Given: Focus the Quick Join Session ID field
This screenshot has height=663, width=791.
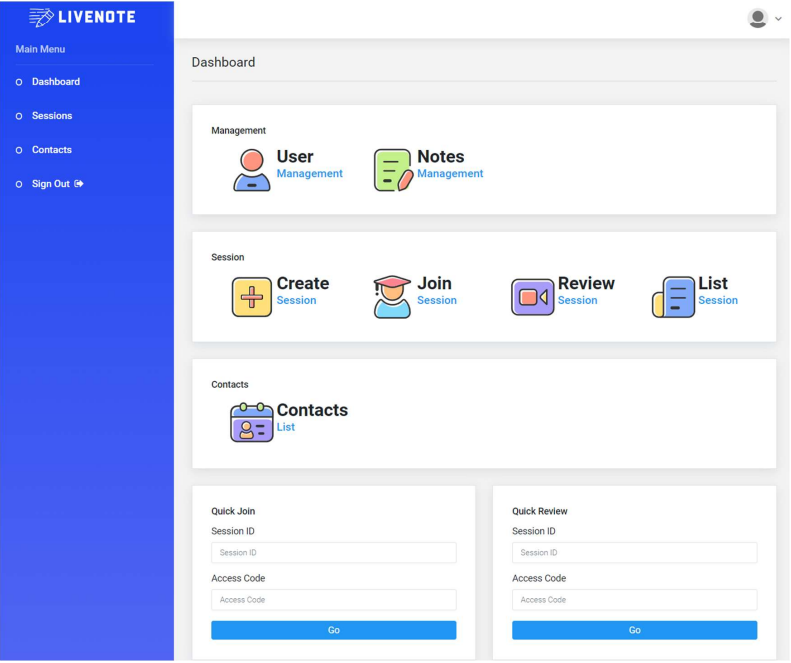Looking at the screenshot, I should 333,553.
